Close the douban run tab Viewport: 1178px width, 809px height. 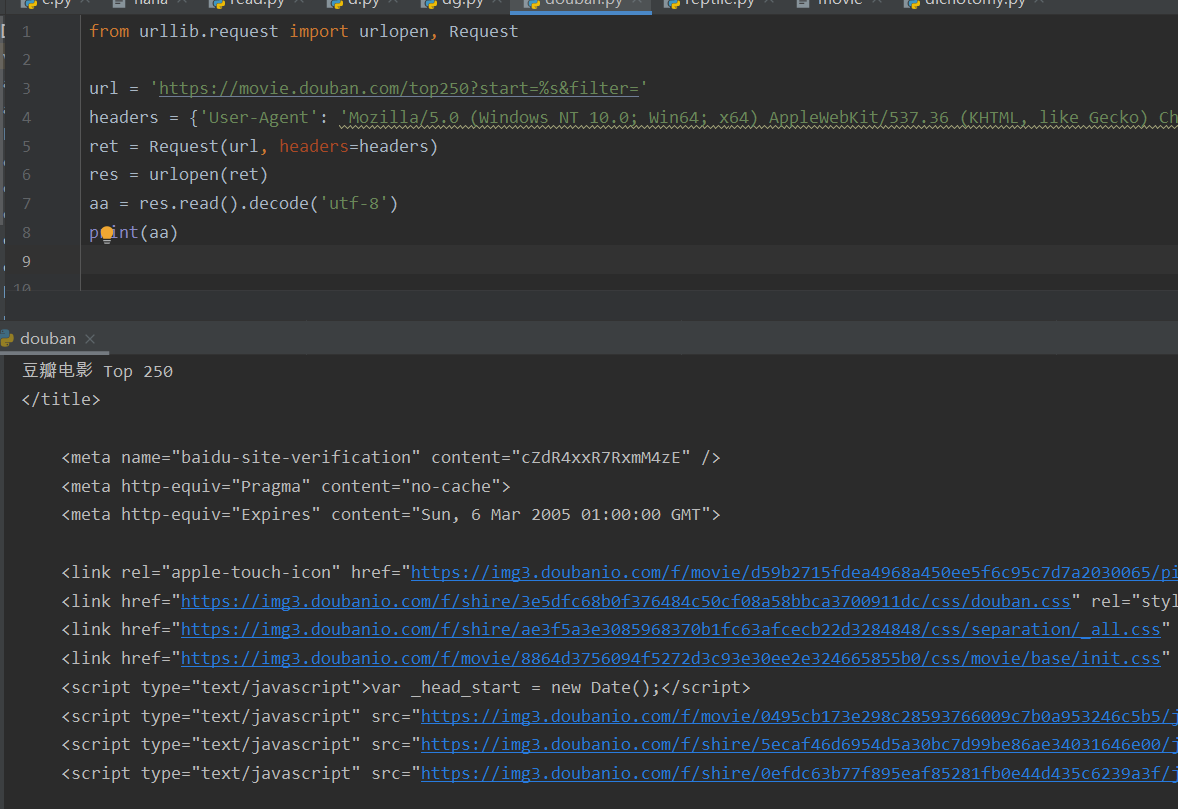pyautogui.click(x=90, y=339)
